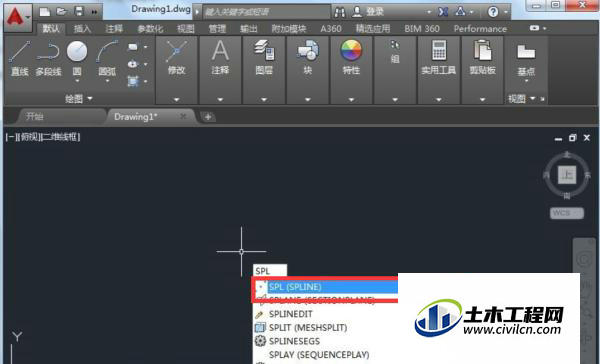This screenshot has width=600, height=364.
Task: Open the Properties (特性) color wheel panel
Action: pos(351,57)
